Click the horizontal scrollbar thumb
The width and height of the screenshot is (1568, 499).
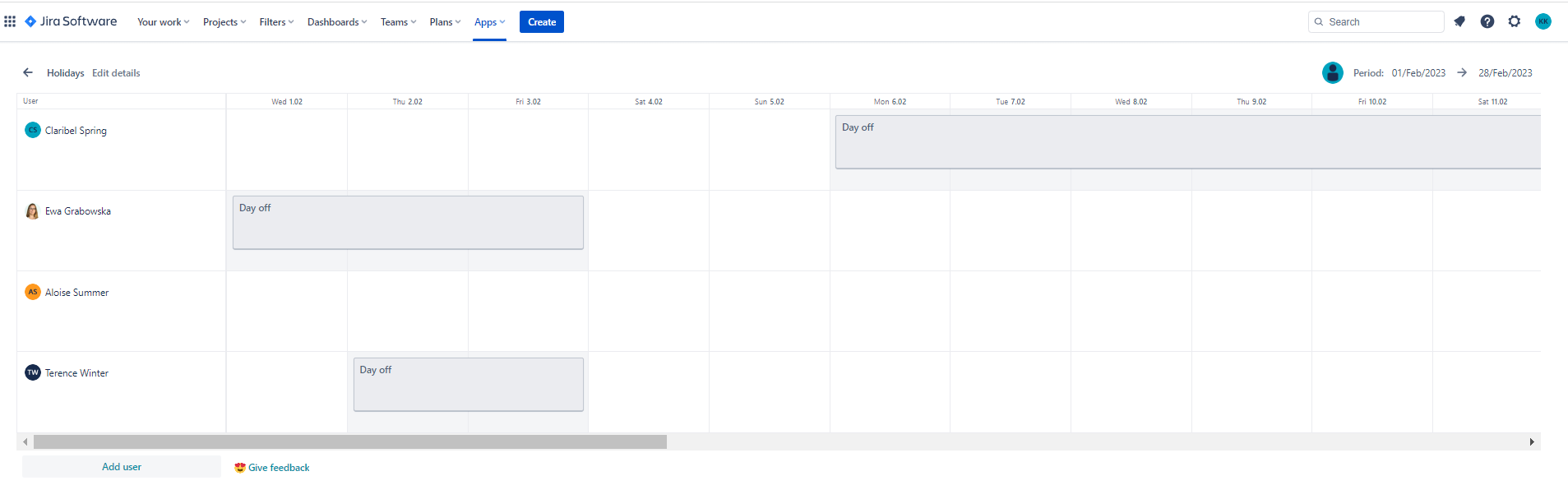(350, 441)
